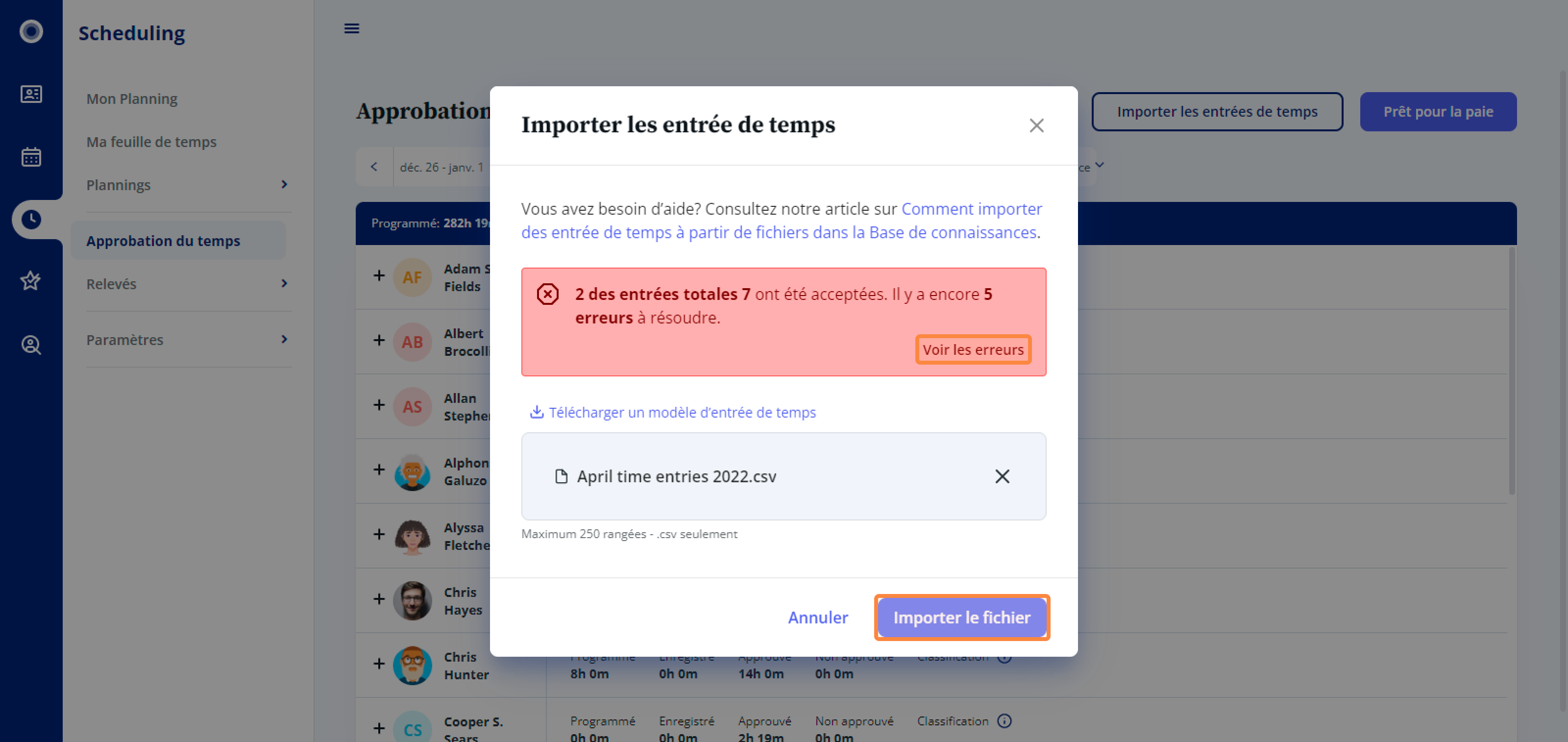Remove the April time entries 2022.csv file

[1002, 476]
